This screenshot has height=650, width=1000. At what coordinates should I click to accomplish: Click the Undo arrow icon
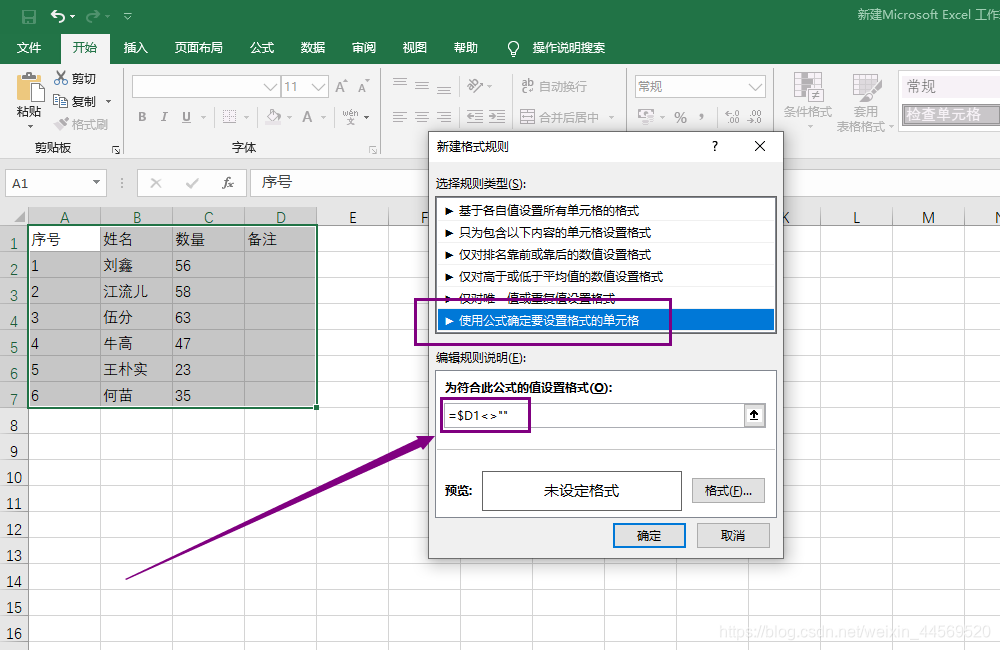pos(58,16)
